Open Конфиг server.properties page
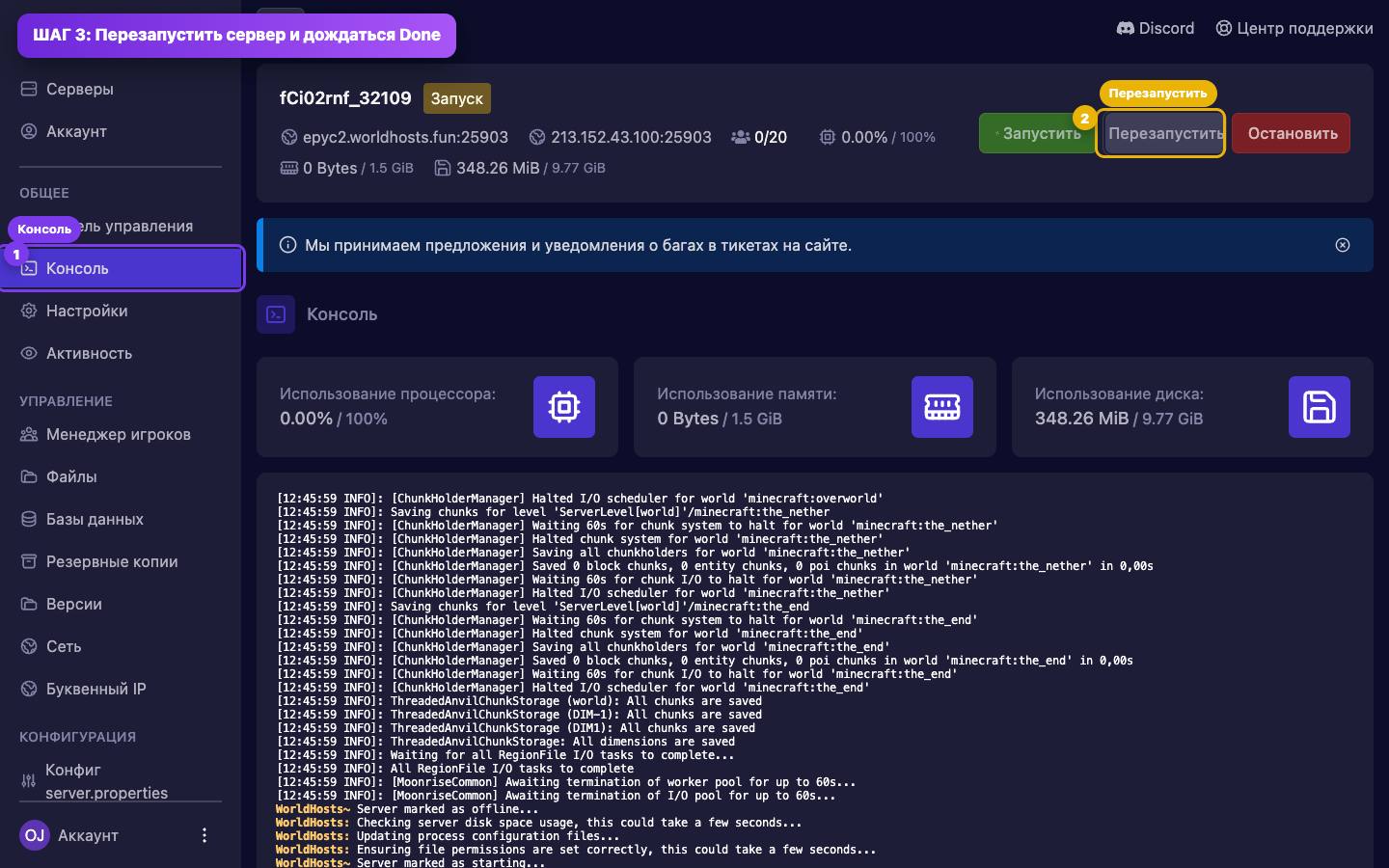1389x868 pixels. 121,780
